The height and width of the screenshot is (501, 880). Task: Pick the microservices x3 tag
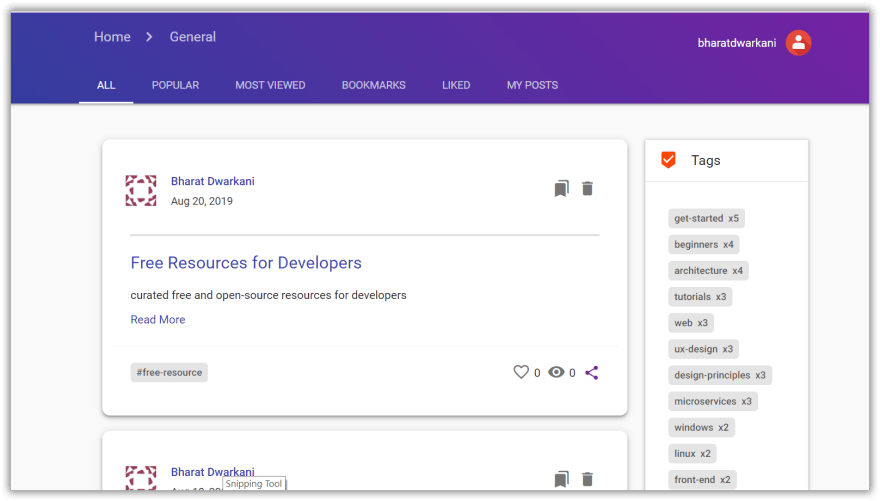click(713, 401)
